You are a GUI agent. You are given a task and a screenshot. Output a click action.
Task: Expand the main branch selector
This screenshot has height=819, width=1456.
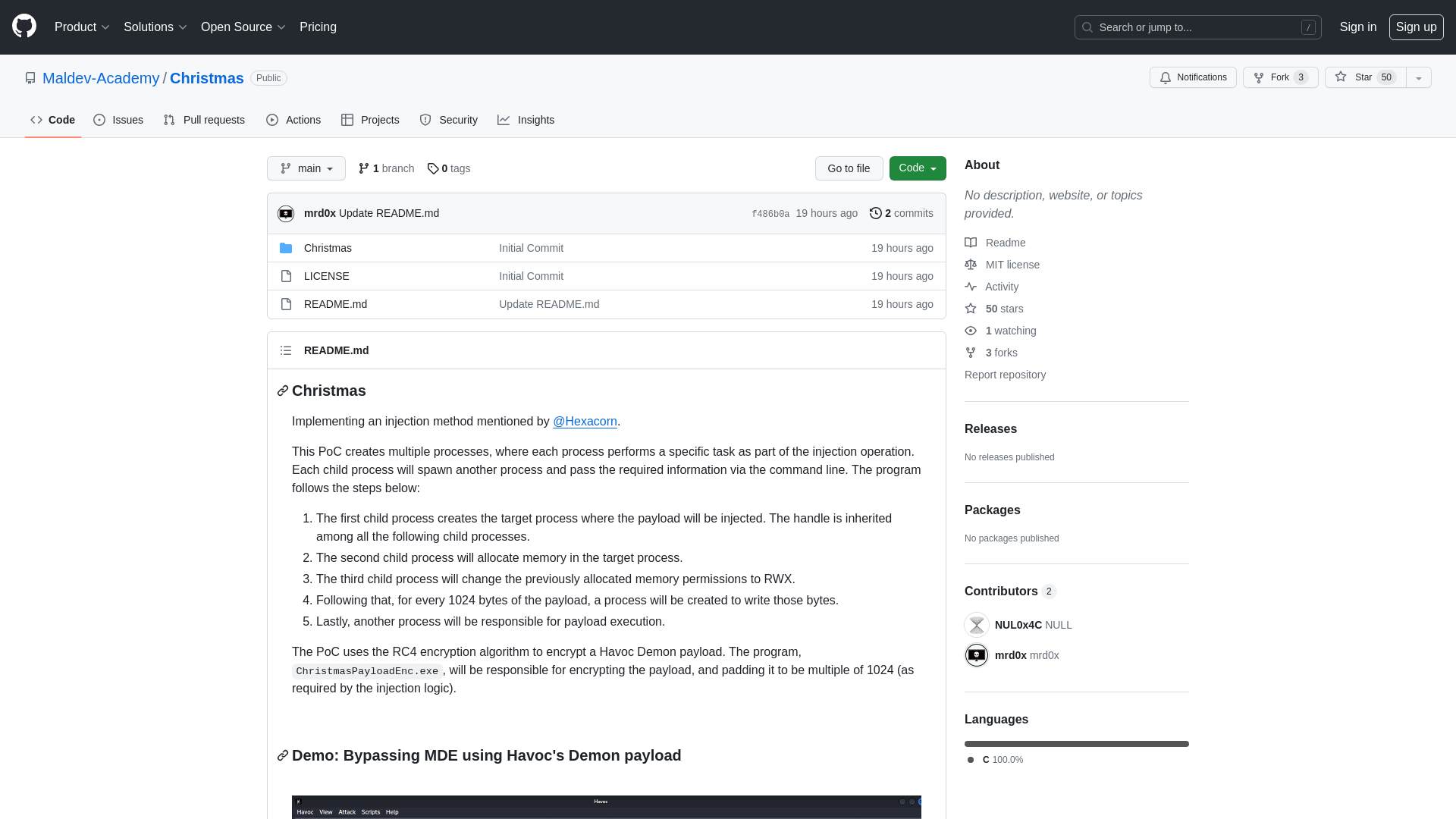point(306,168)
